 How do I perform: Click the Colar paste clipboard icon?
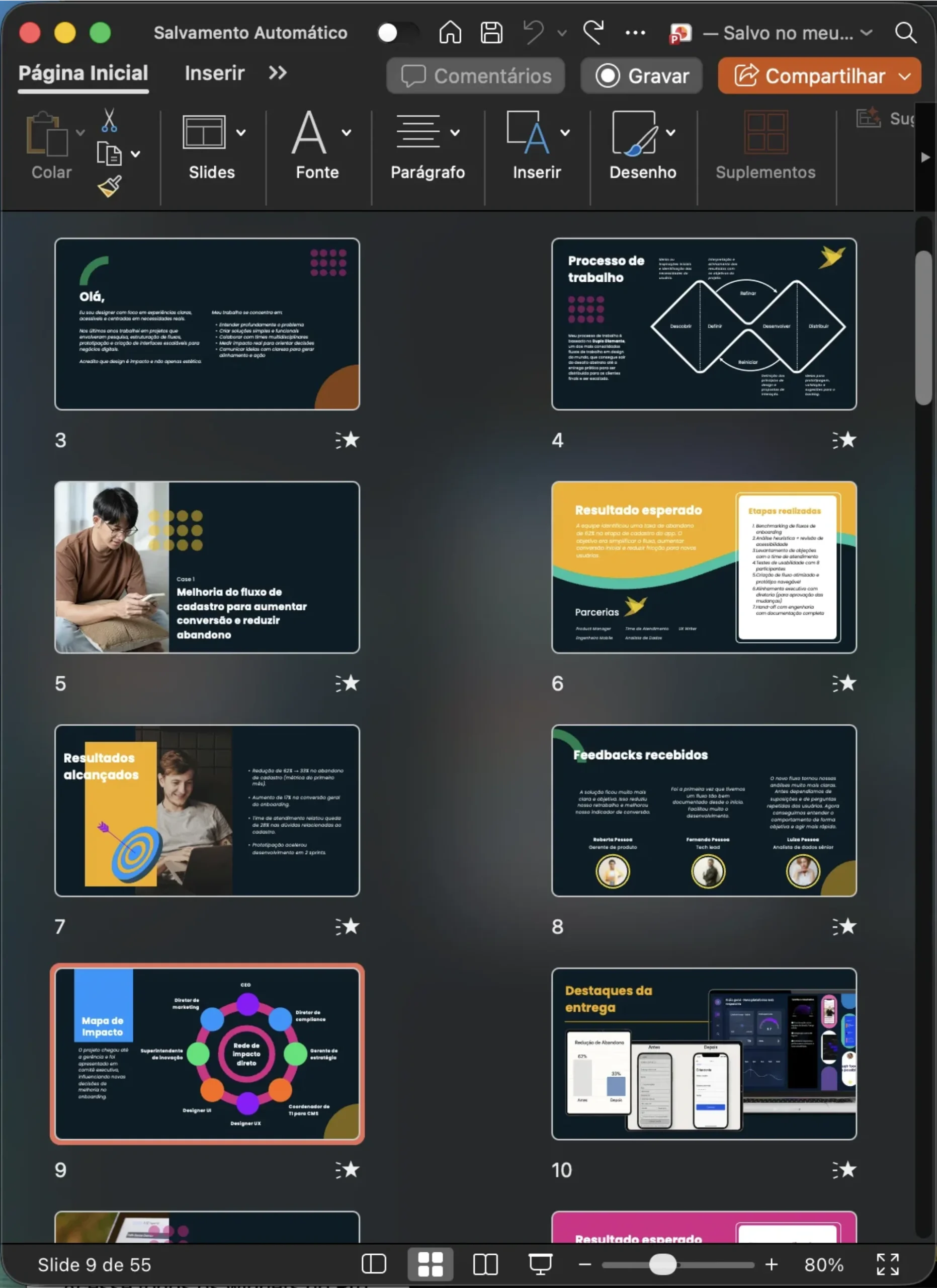(x=48, y=134)
